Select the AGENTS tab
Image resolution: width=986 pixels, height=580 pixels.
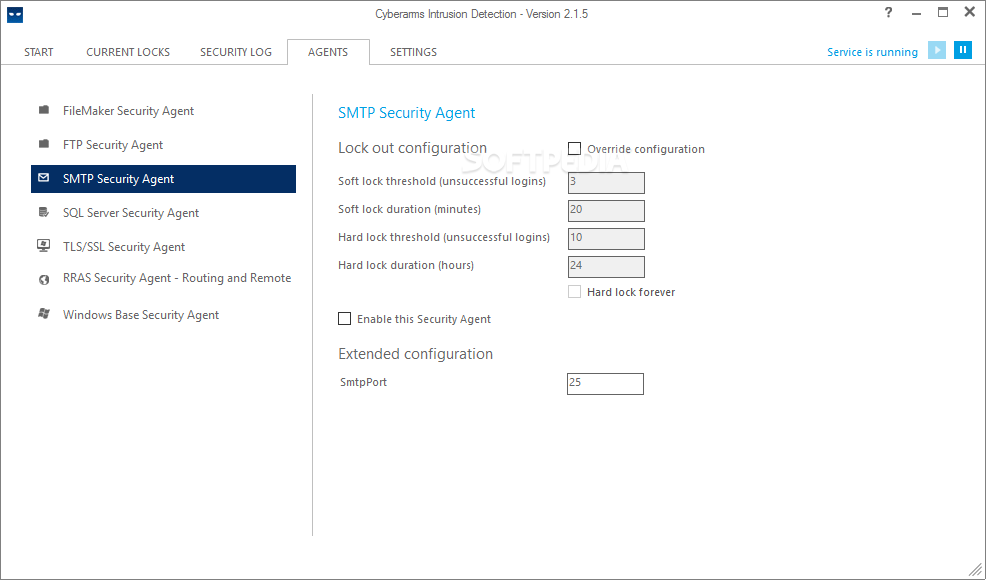coord(328,52)
